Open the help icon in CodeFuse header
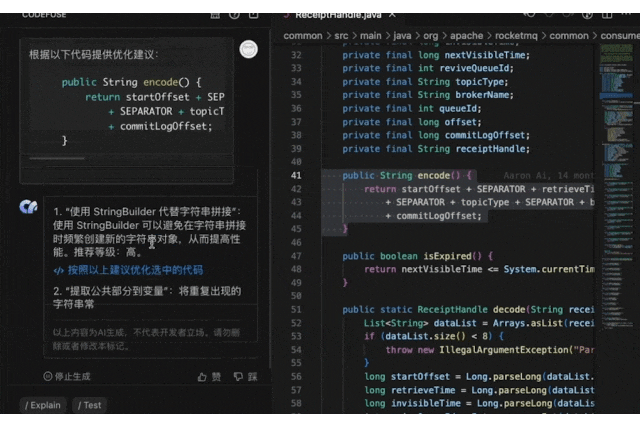This screenshot has width=640, height=427. [233, 15]
